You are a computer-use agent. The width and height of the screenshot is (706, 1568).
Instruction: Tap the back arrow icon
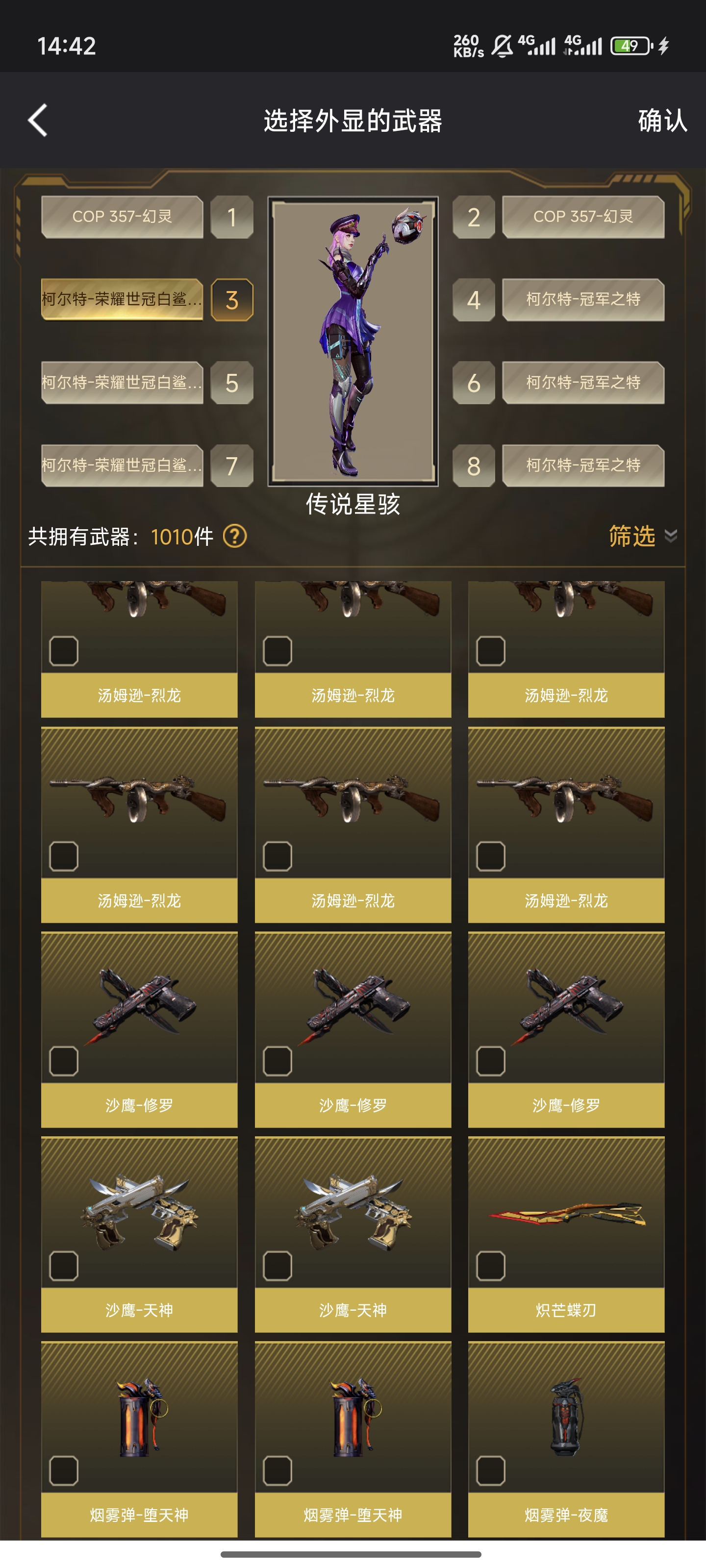(38, 120)
